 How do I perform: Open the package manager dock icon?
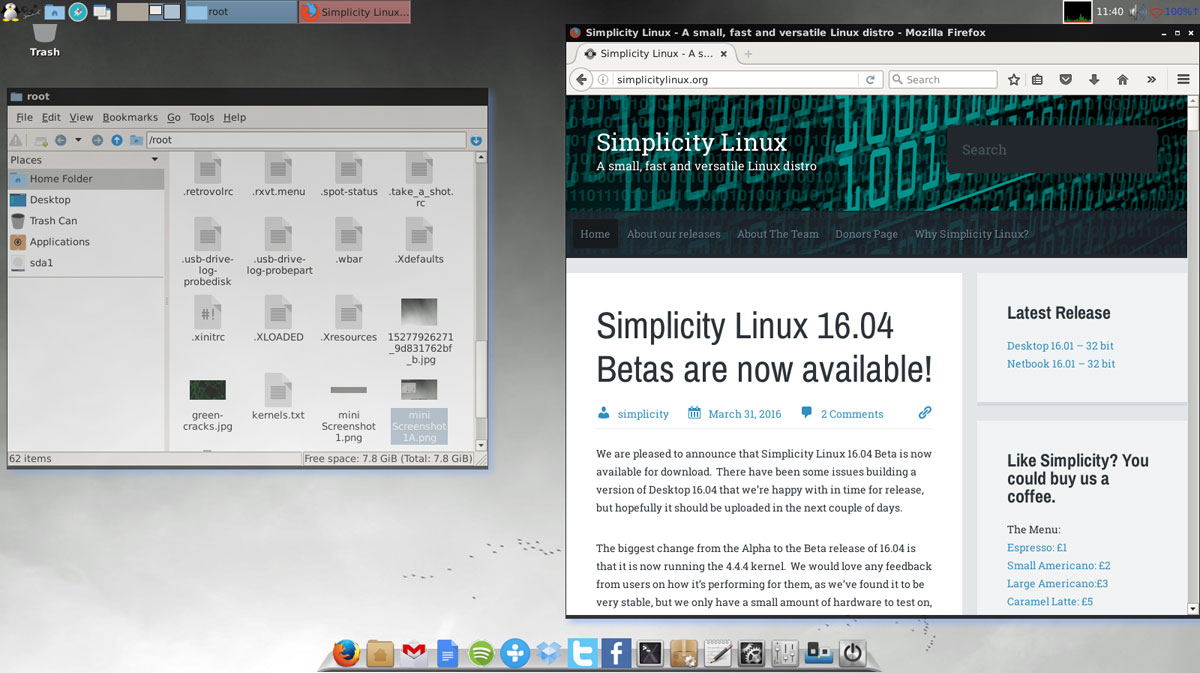[x=684, y=654]
